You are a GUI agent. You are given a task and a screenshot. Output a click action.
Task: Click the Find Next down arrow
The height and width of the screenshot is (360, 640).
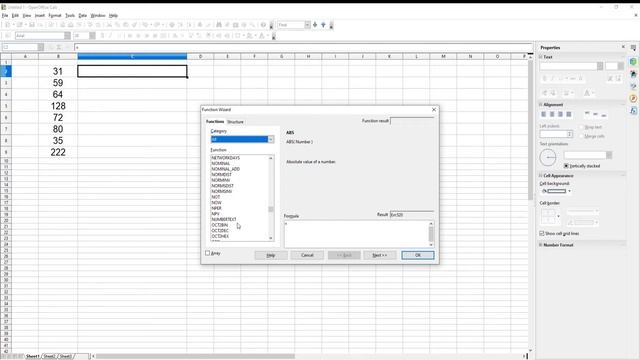tap(315, 25)
